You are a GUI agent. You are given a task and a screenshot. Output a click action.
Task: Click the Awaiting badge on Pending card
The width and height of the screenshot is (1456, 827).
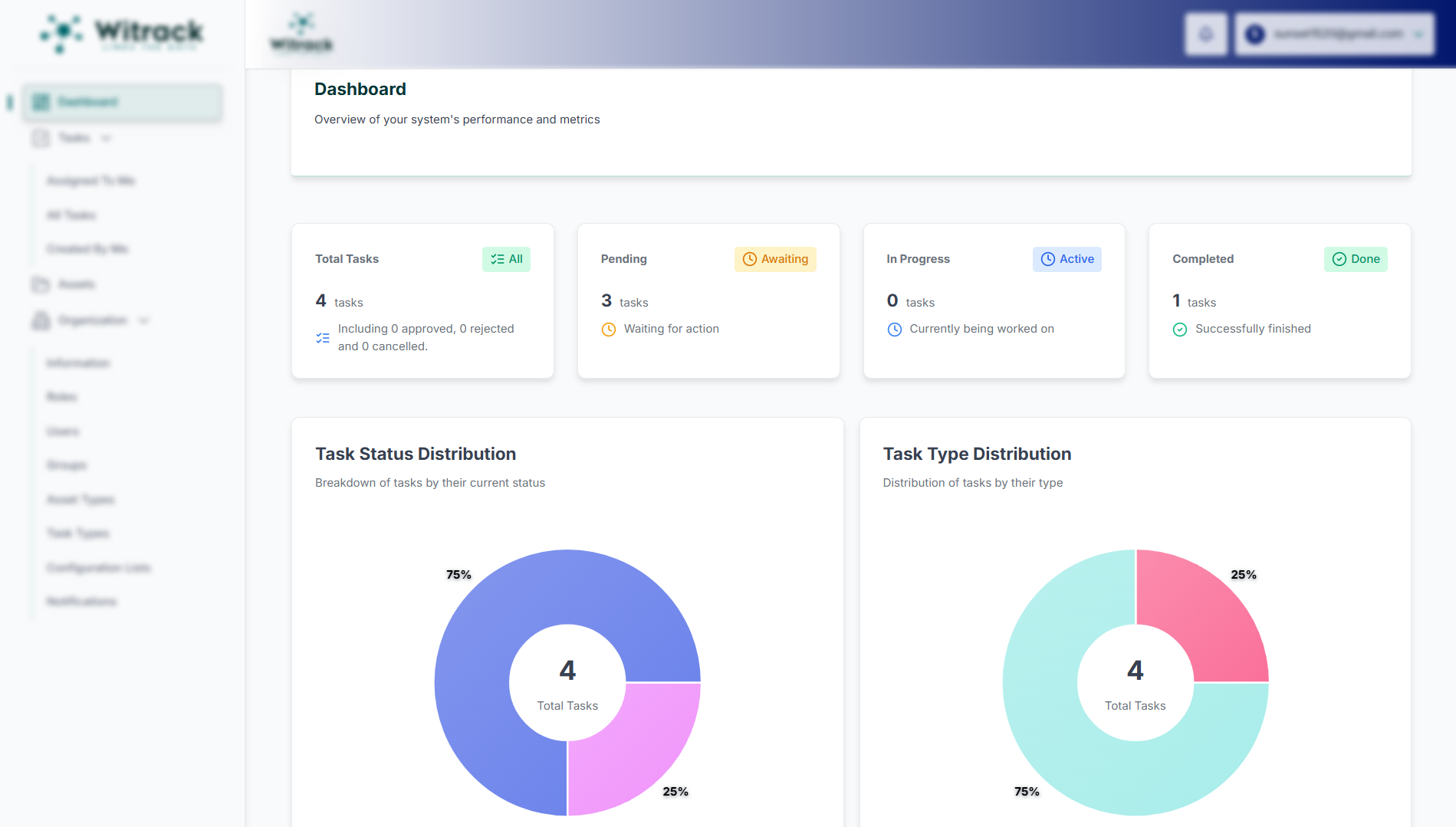point(775,259)
